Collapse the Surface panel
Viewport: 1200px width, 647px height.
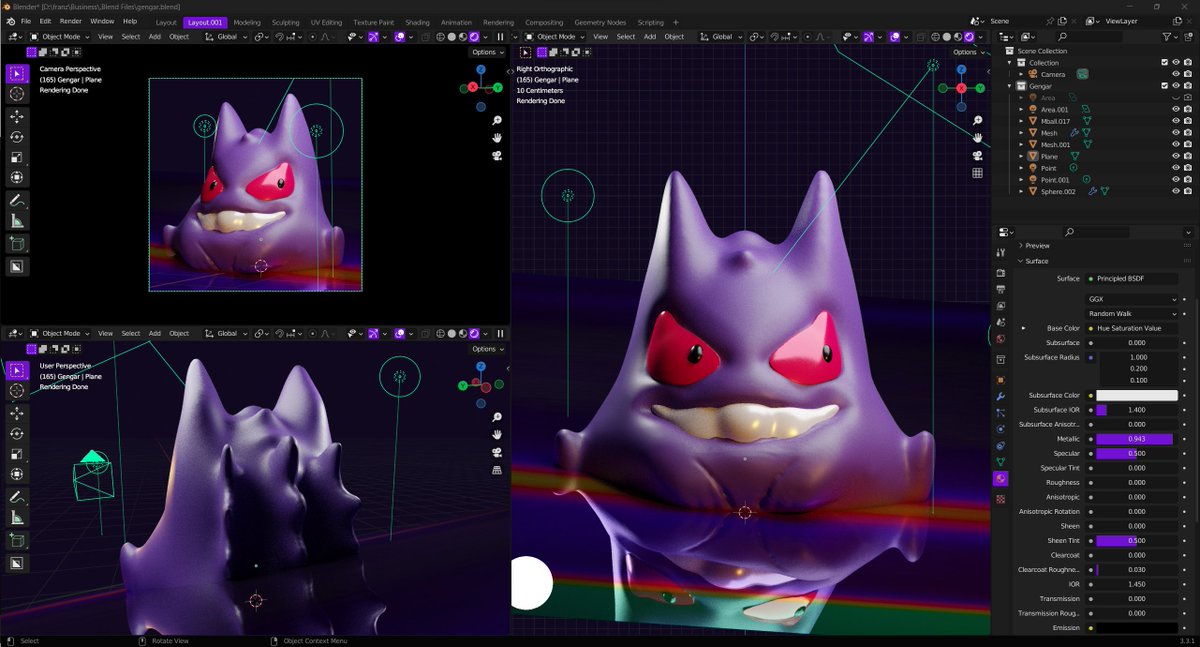[1021, 261]
